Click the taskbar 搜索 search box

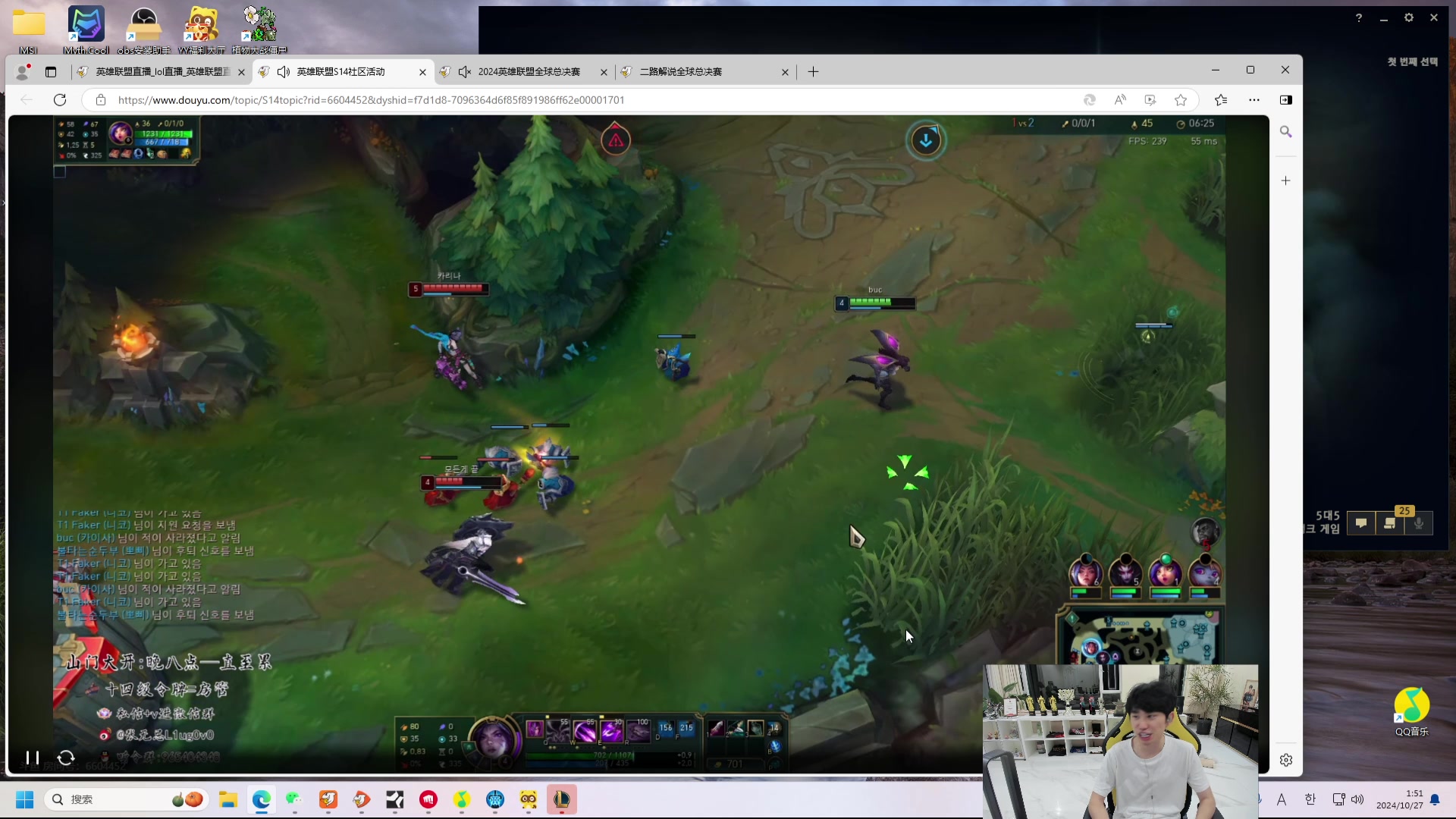pos(127,799)
